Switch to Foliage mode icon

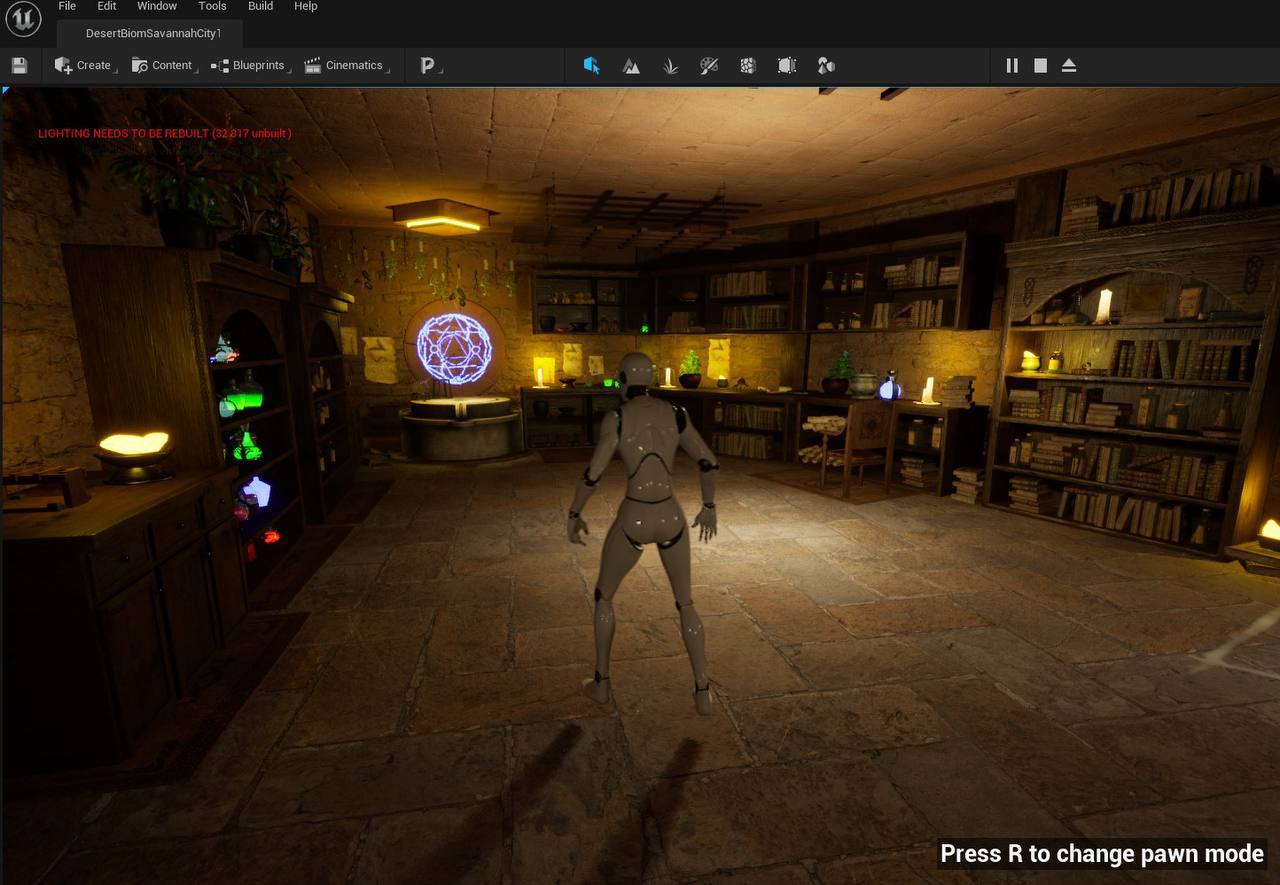(x=670, y=65)
